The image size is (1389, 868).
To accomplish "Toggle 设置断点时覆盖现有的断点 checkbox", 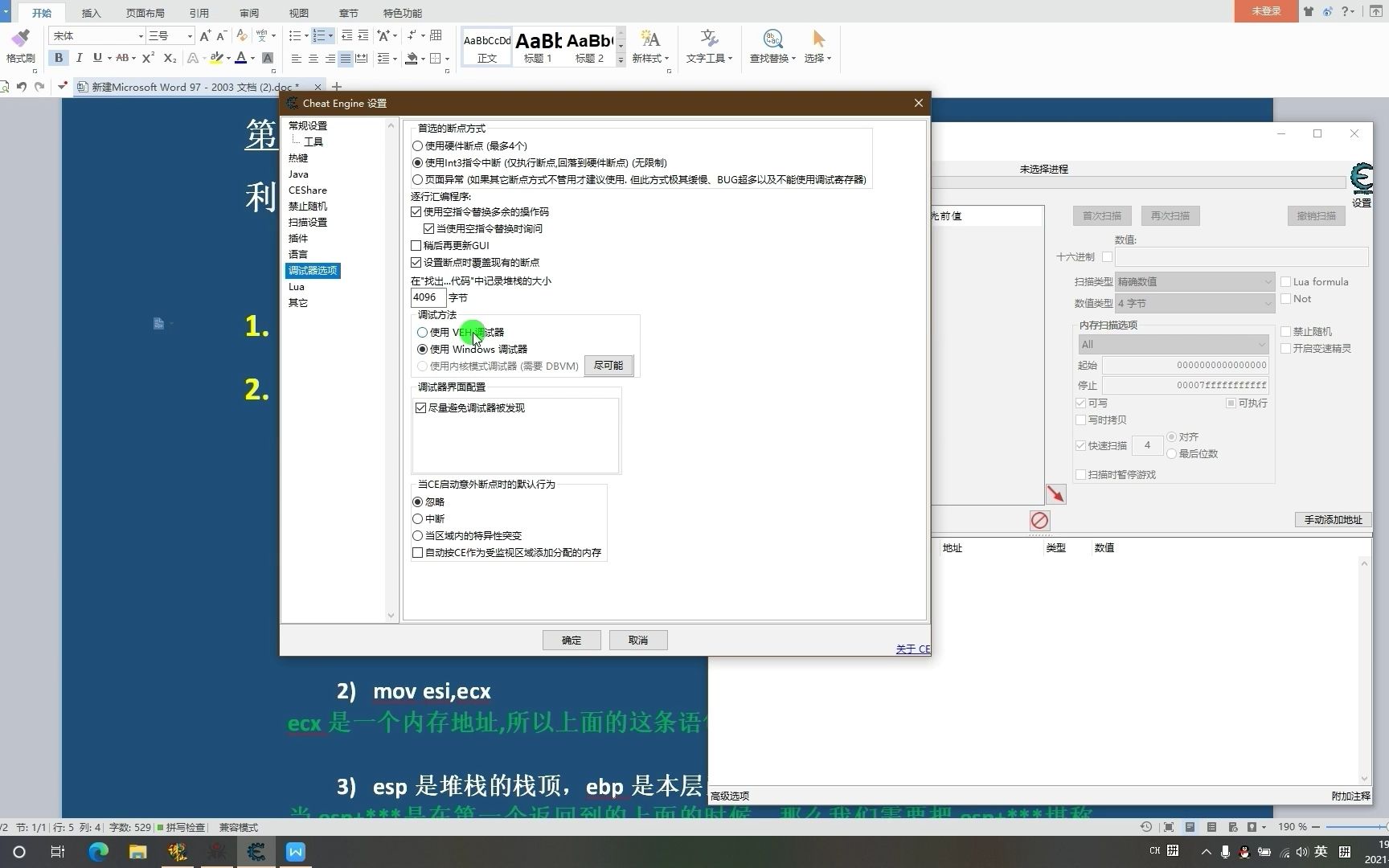I will point(416,263).
